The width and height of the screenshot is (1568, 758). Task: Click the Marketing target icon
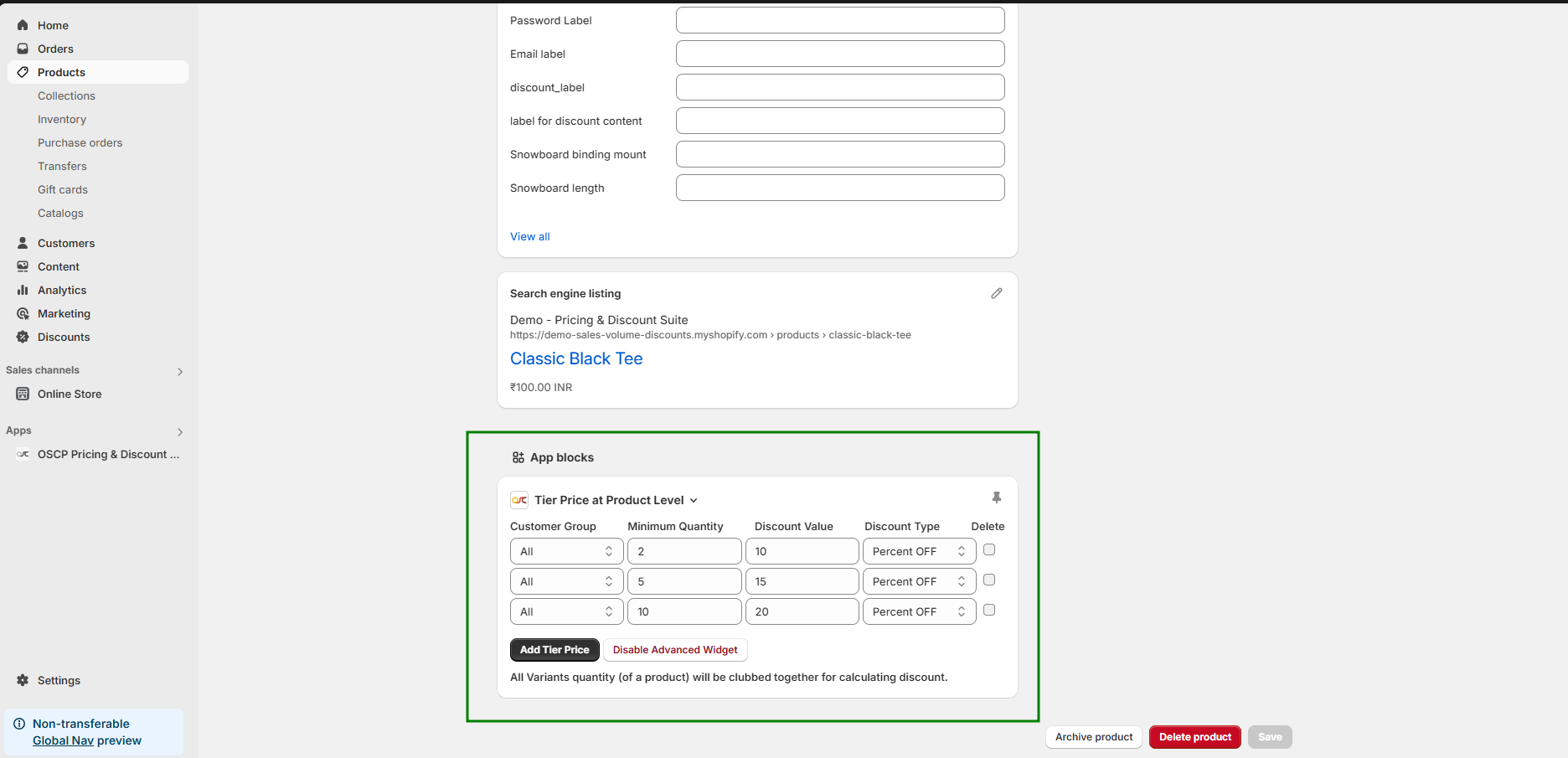(23, 313)
